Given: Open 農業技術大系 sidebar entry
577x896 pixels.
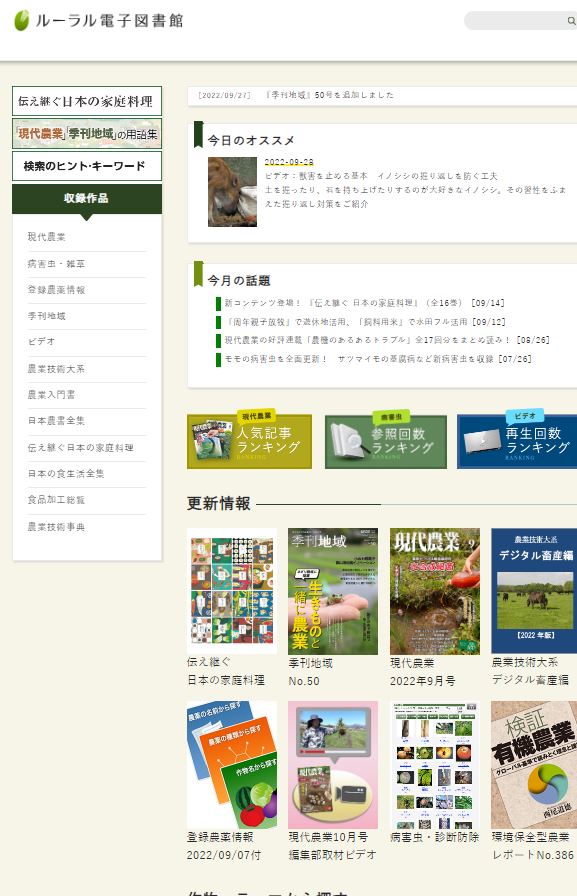Looking at the screenshot, I should click(56, 369).
